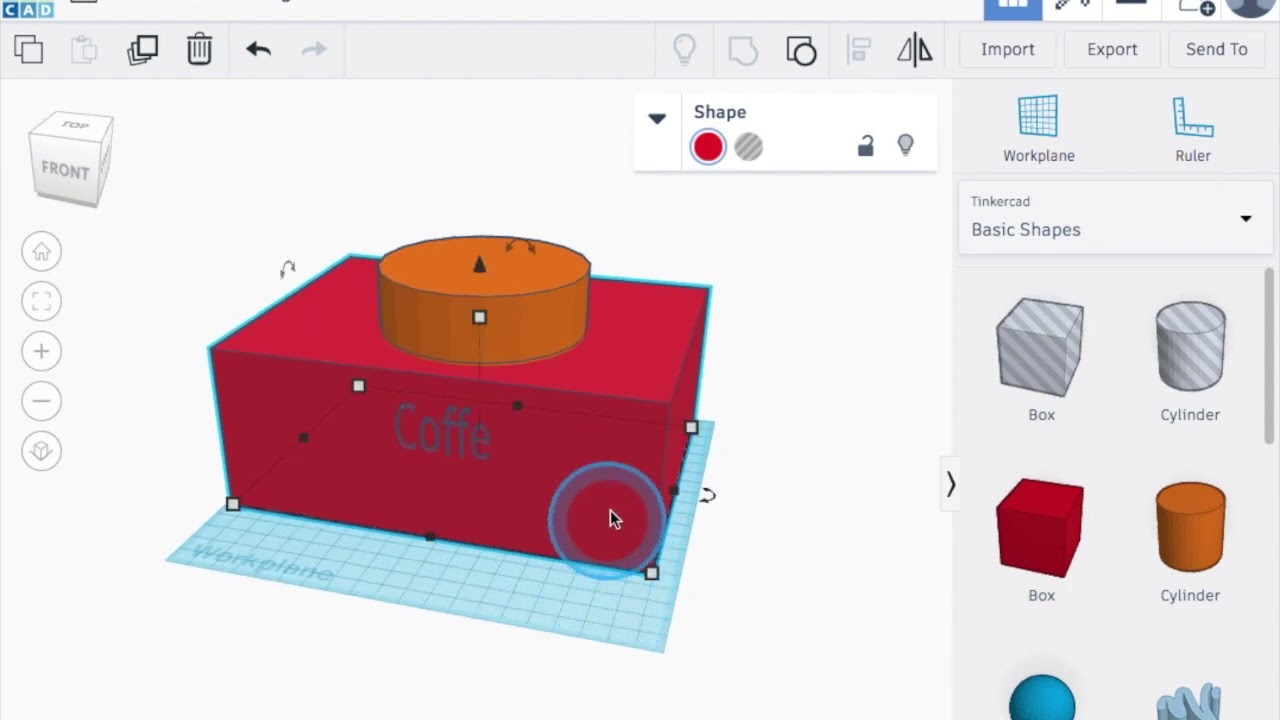
Task: Click the Group shapes icon
Action: pyautogui.click(x=743, y=50)
